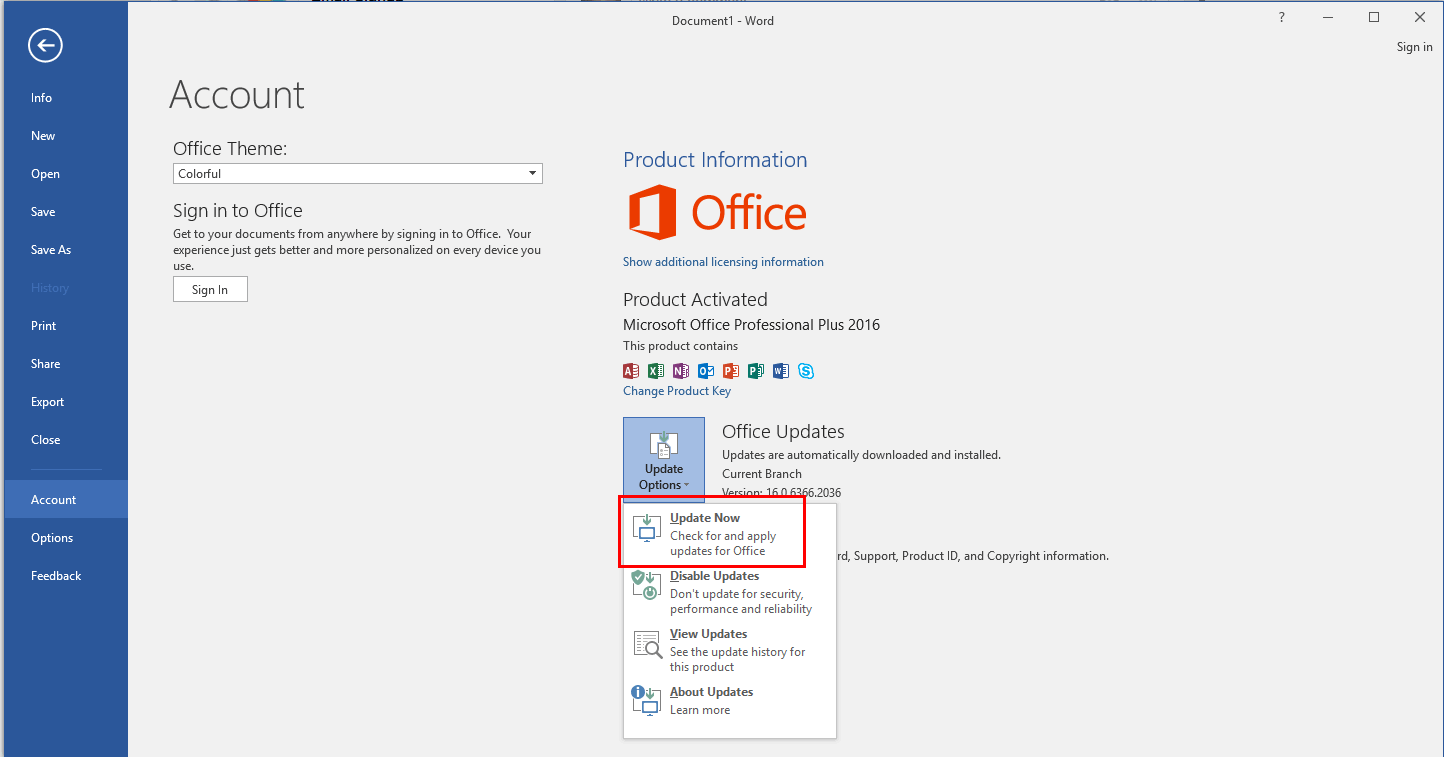Image resolution: width=1444 pixels, height=757 pixels.
Task: Click the 'Account' page heading
Action: coord(237,95)
